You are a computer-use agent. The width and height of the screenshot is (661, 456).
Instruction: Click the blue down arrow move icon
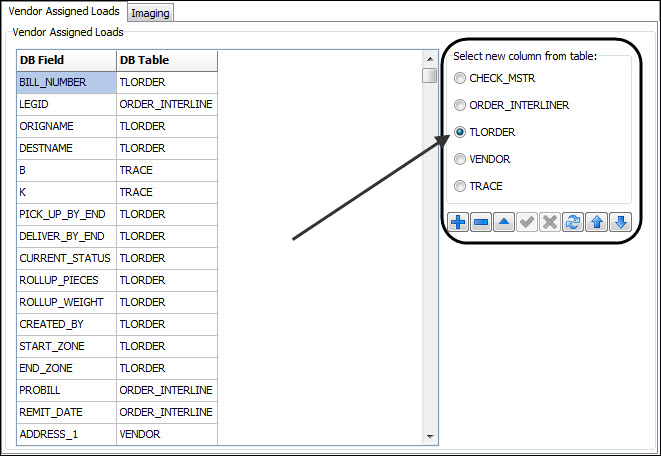click(621, 222)
